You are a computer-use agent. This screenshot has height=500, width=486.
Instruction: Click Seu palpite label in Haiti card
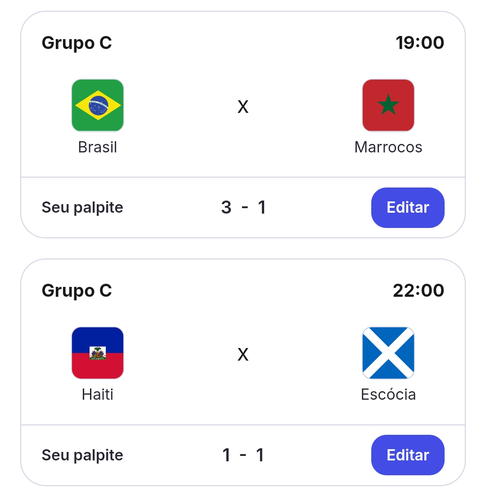(x=82, y=455)
